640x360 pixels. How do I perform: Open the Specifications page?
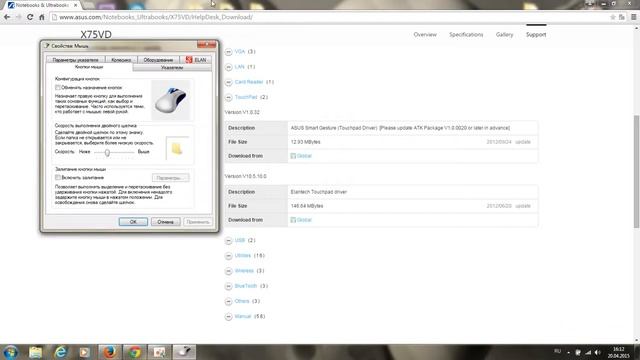[466, 35]
